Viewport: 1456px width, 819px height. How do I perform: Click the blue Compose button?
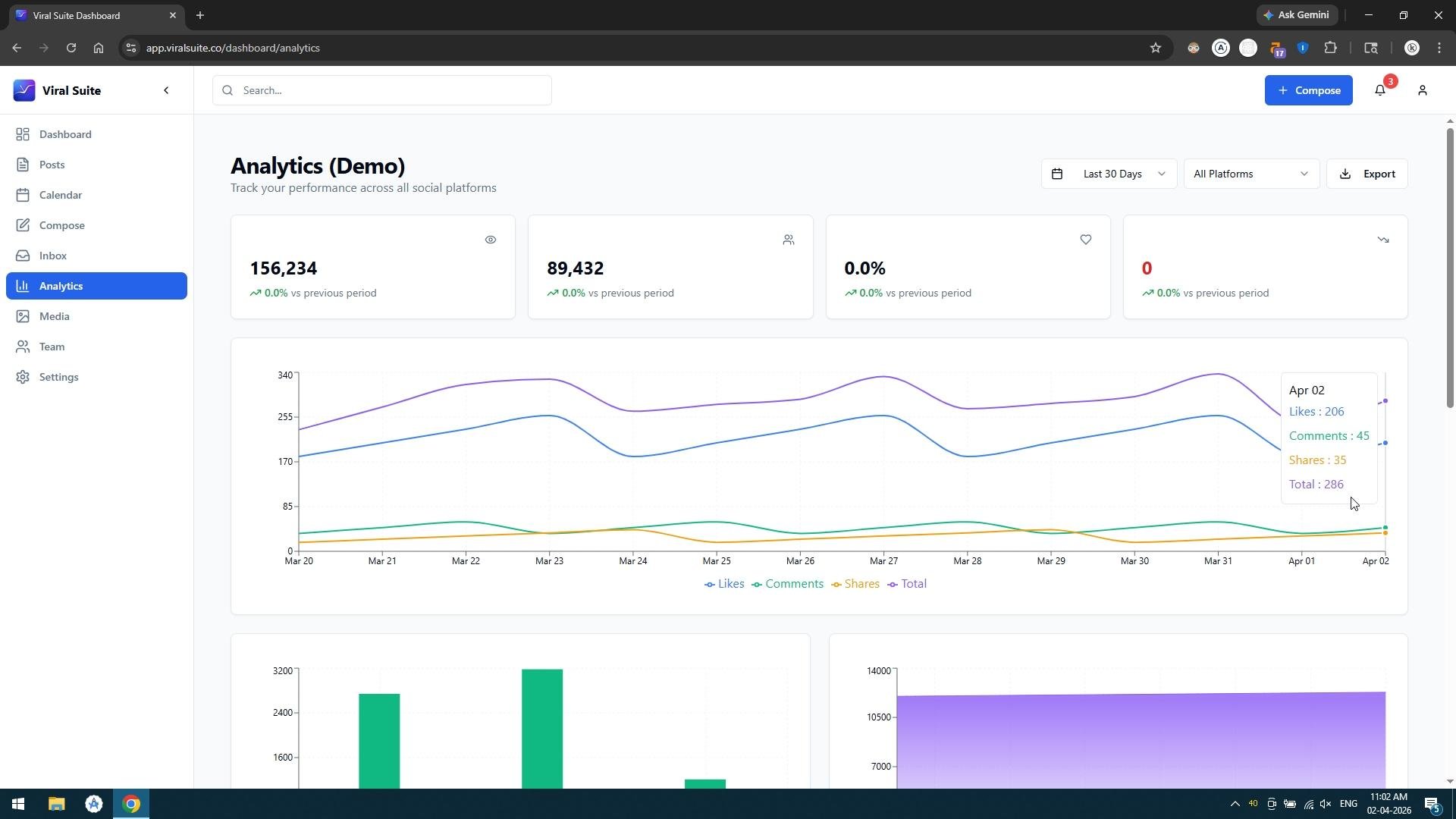pyautogui.click(x=1308, y=90)
